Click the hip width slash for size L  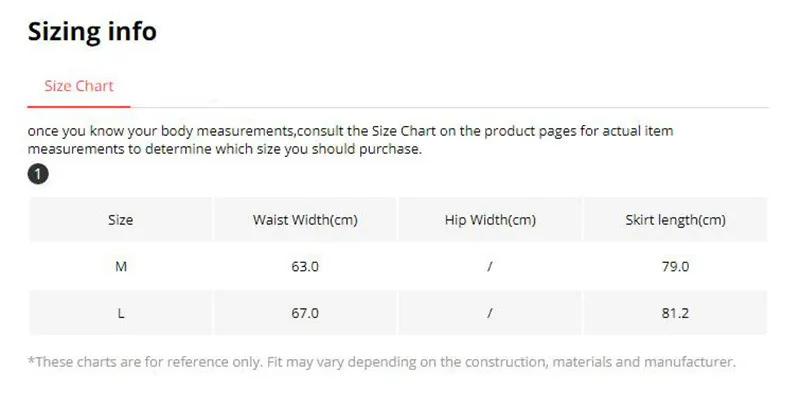(490, 313)
